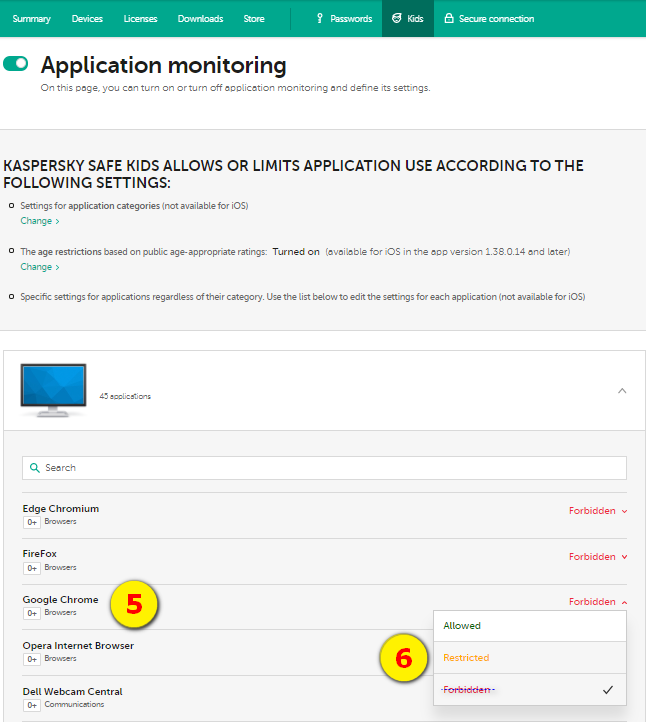Click the FireFox application name

pos(40,554)
